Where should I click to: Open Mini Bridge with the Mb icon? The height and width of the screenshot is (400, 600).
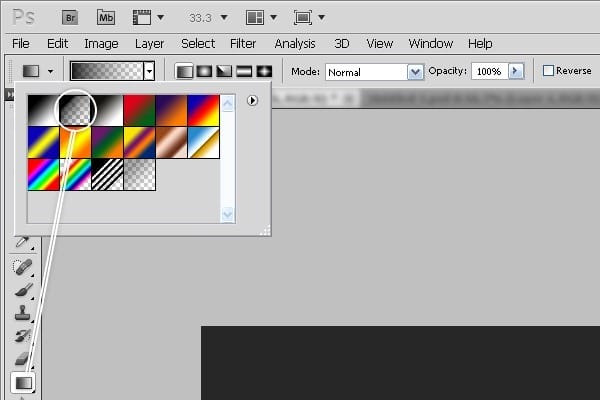pyautogui.click(x=106, y=18)
